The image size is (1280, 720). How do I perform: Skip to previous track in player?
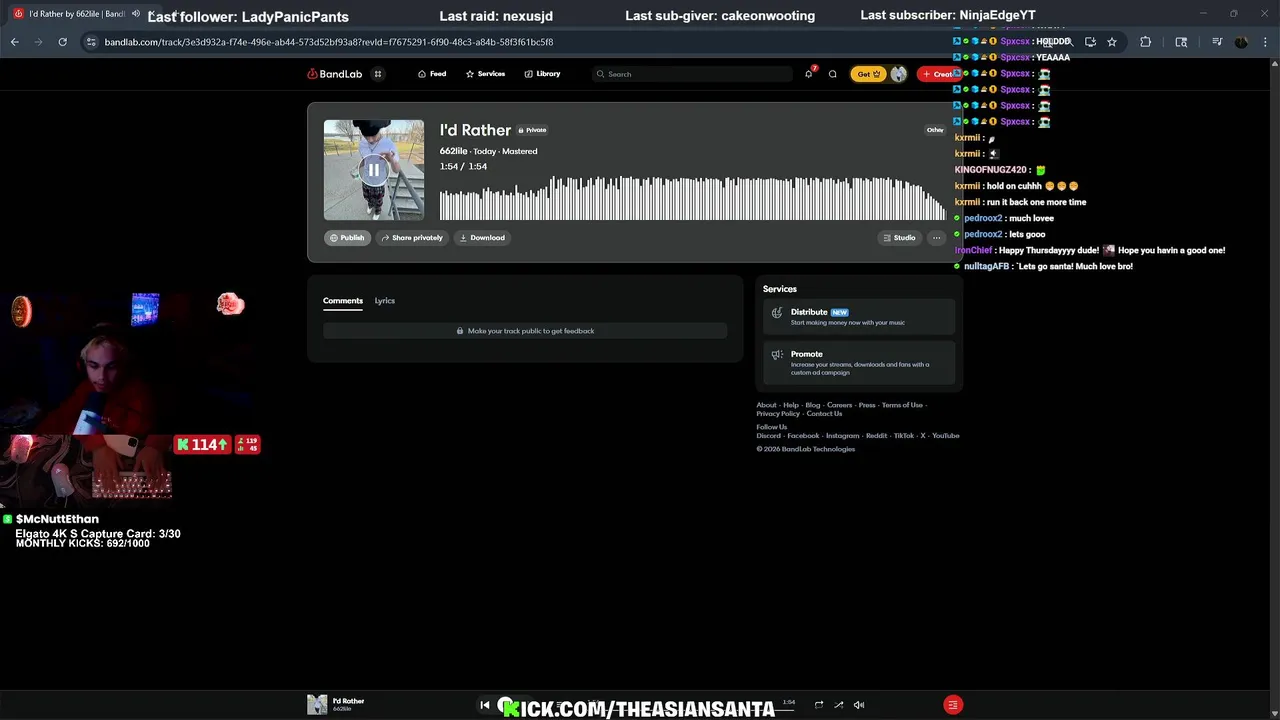485,705
